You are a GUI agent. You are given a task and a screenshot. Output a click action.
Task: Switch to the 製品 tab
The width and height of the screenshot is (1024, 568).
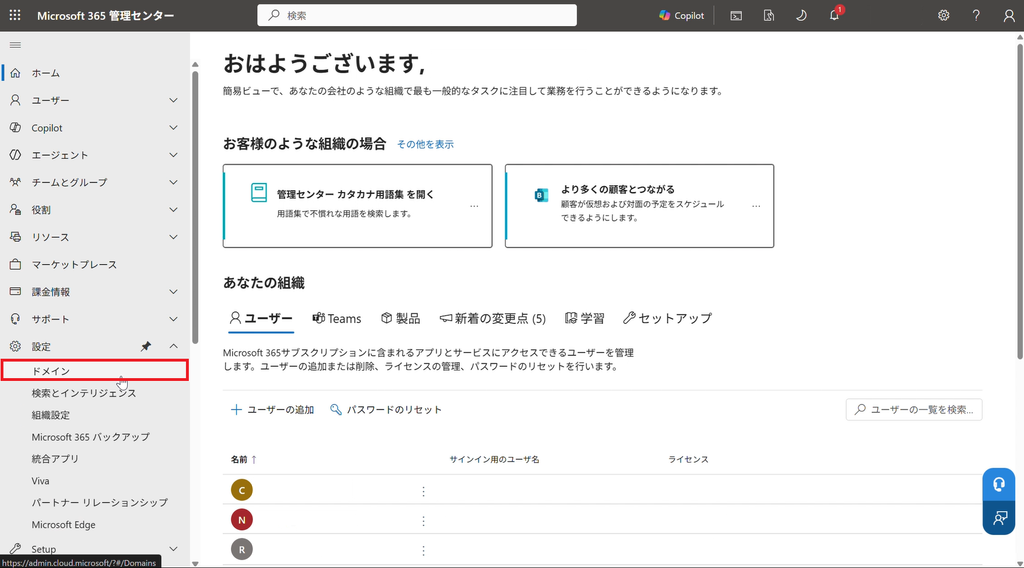point(400,319)
